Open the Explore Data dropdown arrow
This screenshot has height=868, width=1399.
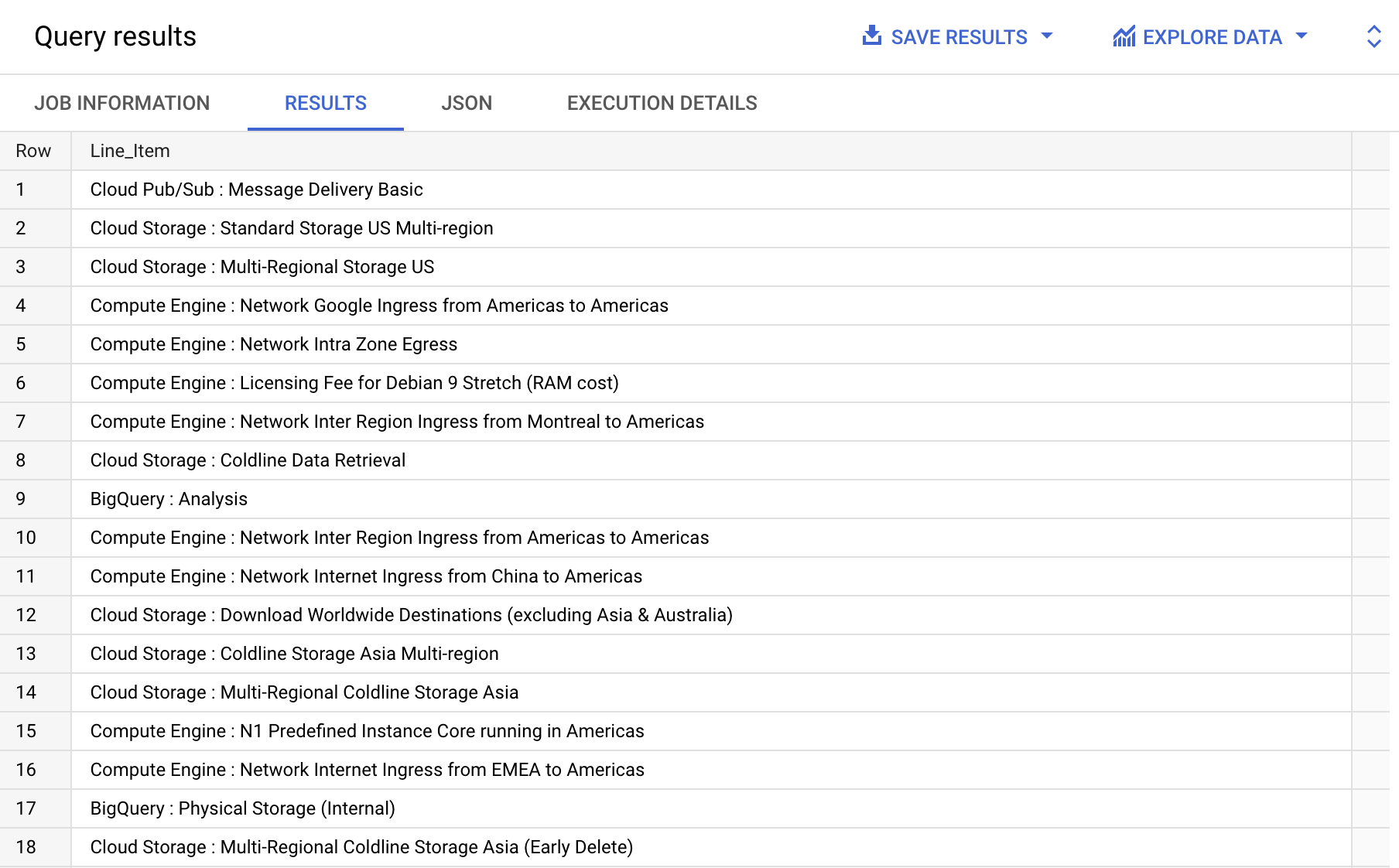pos(1301,36)
